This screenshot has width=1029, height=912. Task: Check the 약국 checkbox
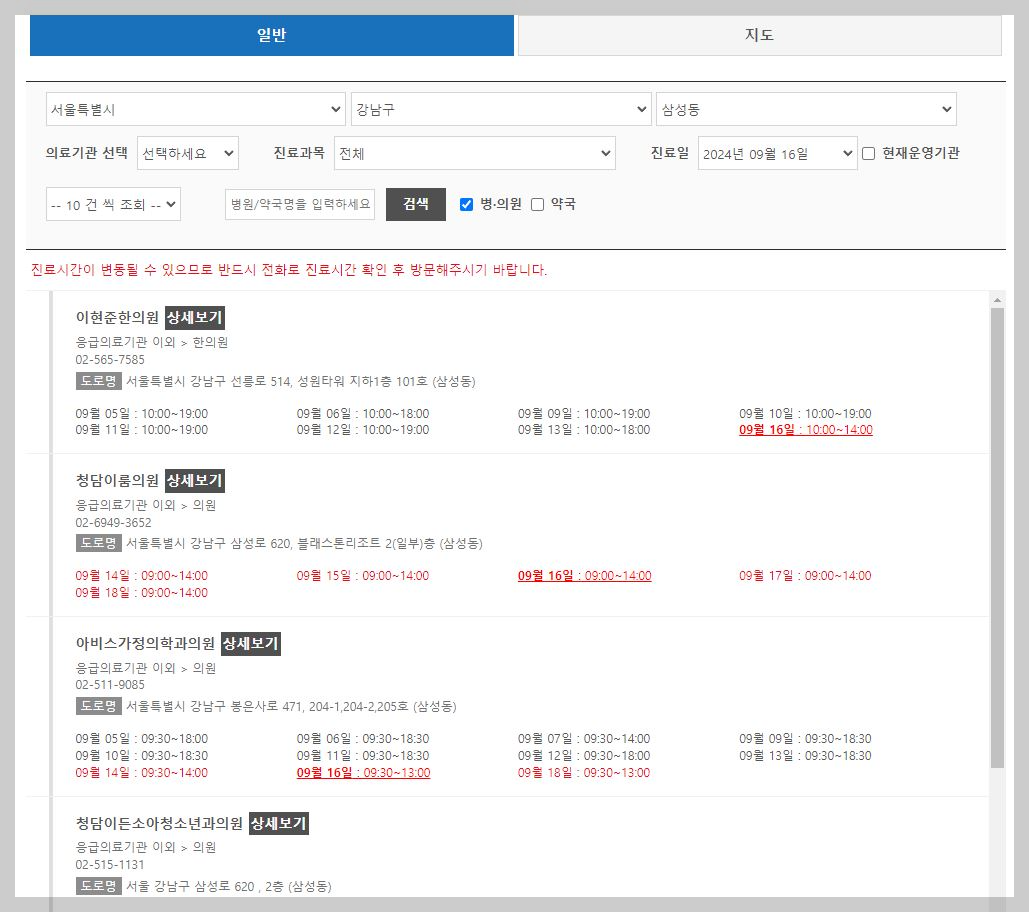pyautogui.click(x=537, y=204)
